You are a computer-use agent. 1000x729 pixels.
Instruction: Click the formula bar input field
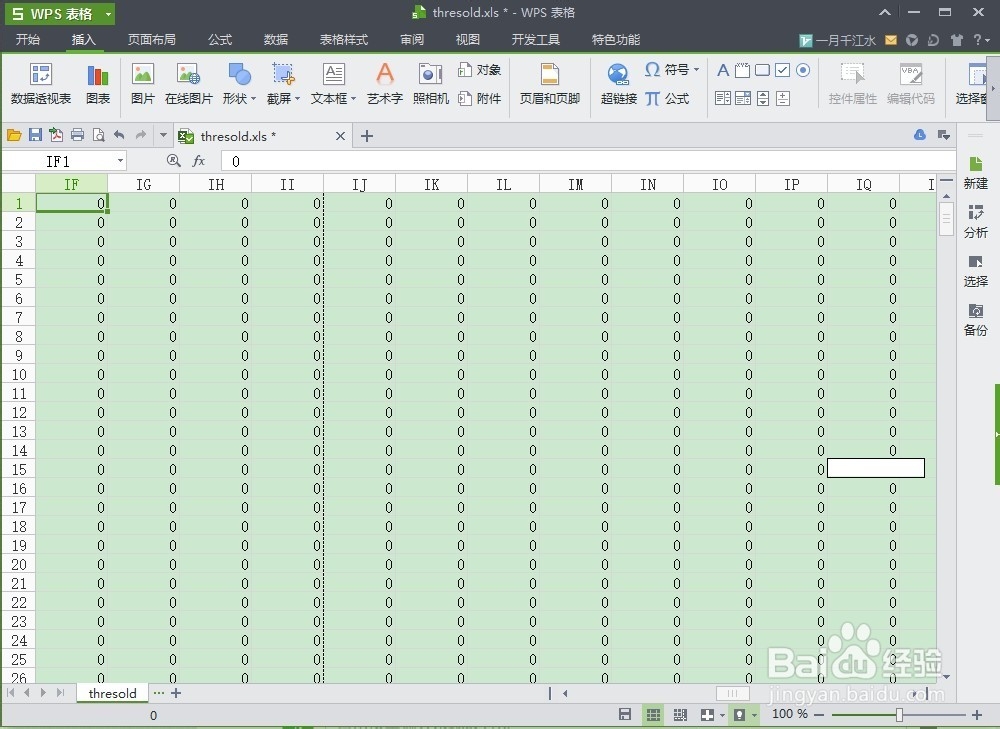[x=587, y=161]
